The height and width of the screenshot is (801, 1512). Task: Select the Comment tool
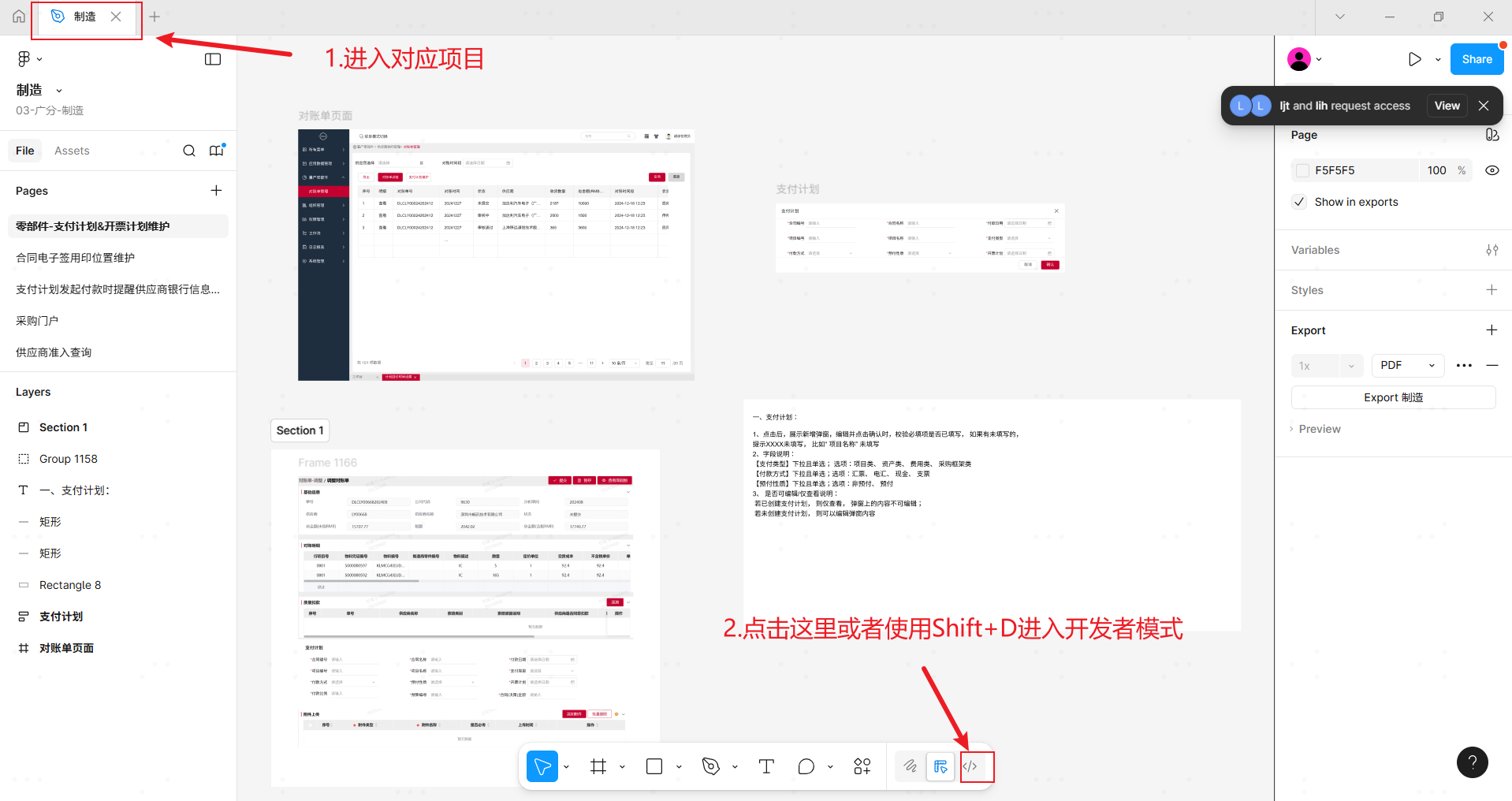click(x=806, y=766)
